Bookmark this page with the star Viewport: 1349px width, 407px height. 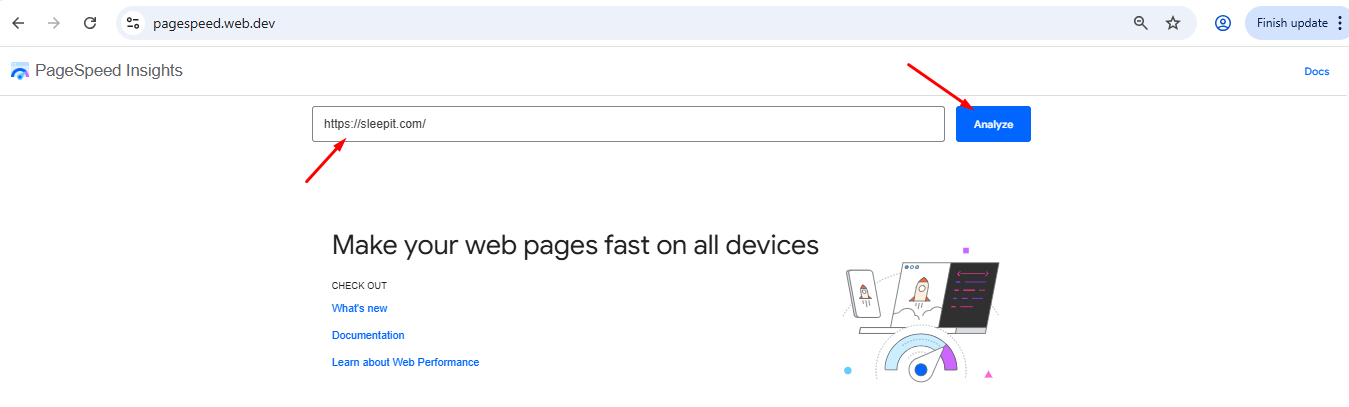pyautogui.click(x=1173, y=23)
